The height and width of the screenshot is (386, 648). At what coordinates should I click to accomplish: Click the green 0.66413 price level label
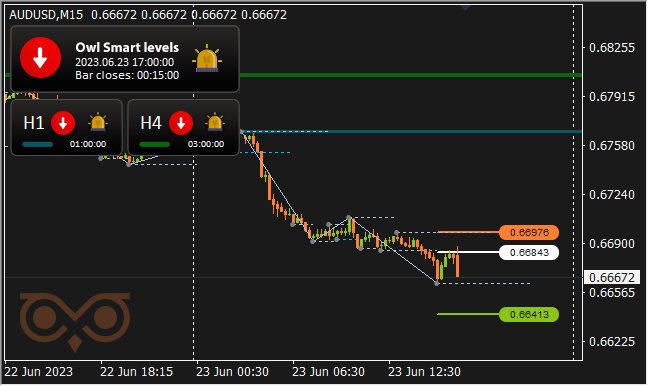click(529, 315)
